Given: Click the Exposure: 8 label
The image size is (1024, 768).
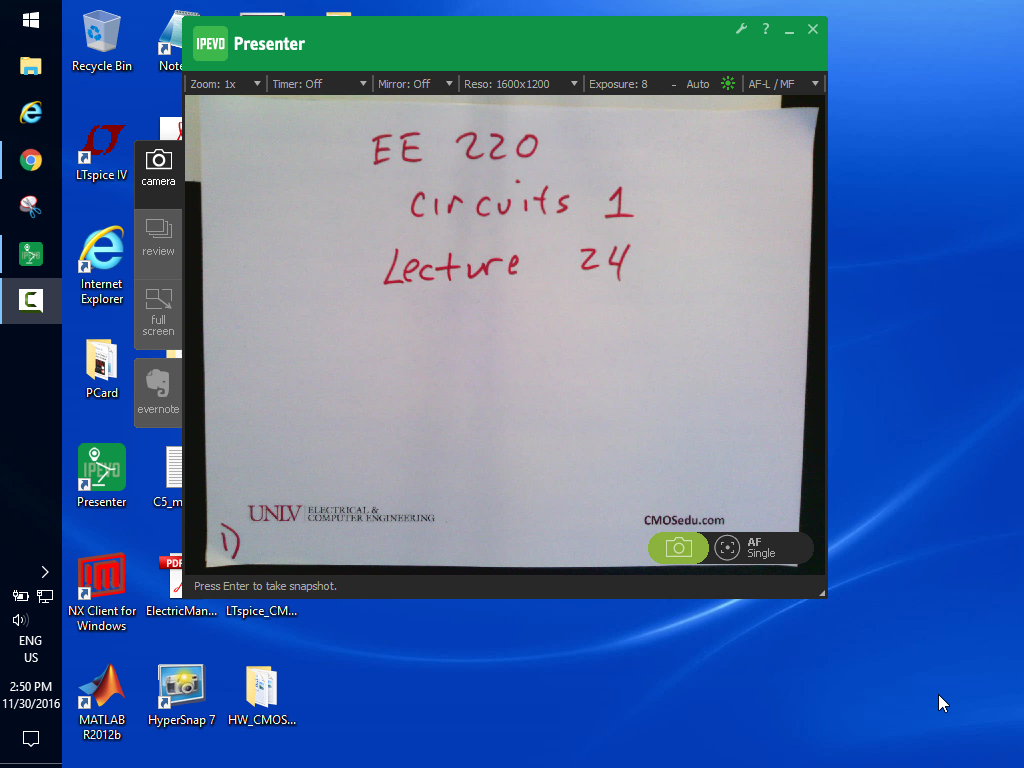Looking at the screenshot, I should pos(618,84).
